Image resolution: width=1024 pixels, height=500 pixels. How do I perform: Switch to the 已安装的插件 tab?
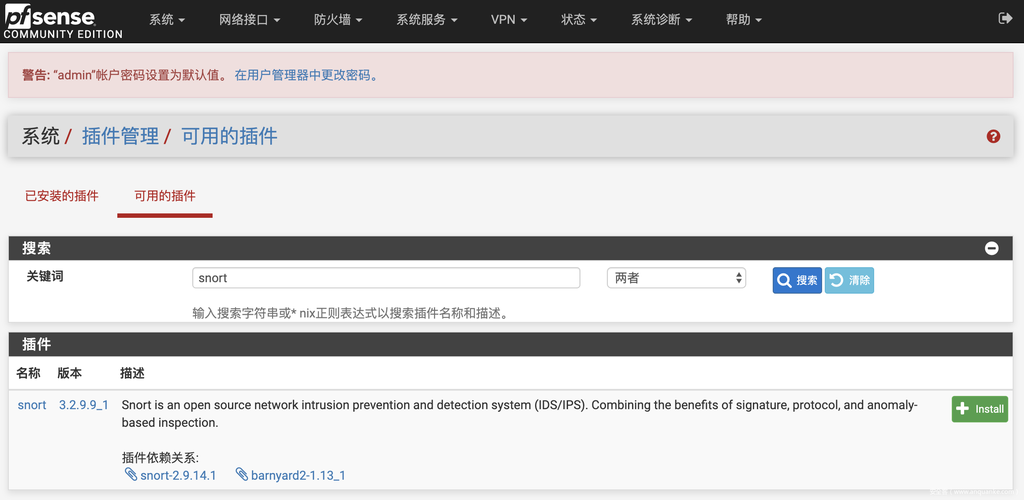click(61, 196)
